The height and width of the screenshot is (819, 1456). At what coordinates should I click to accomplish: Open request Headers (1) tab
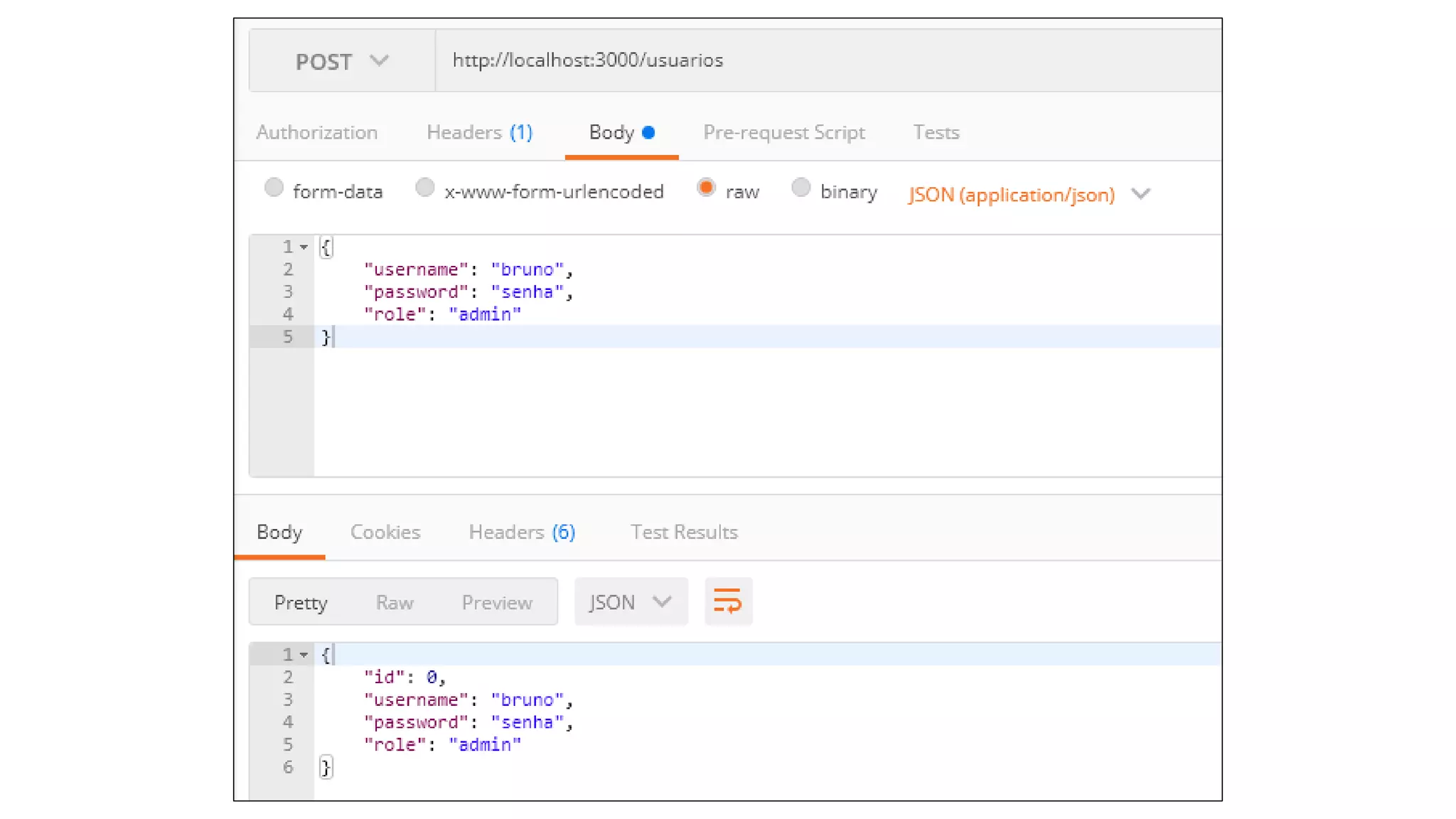479,132
